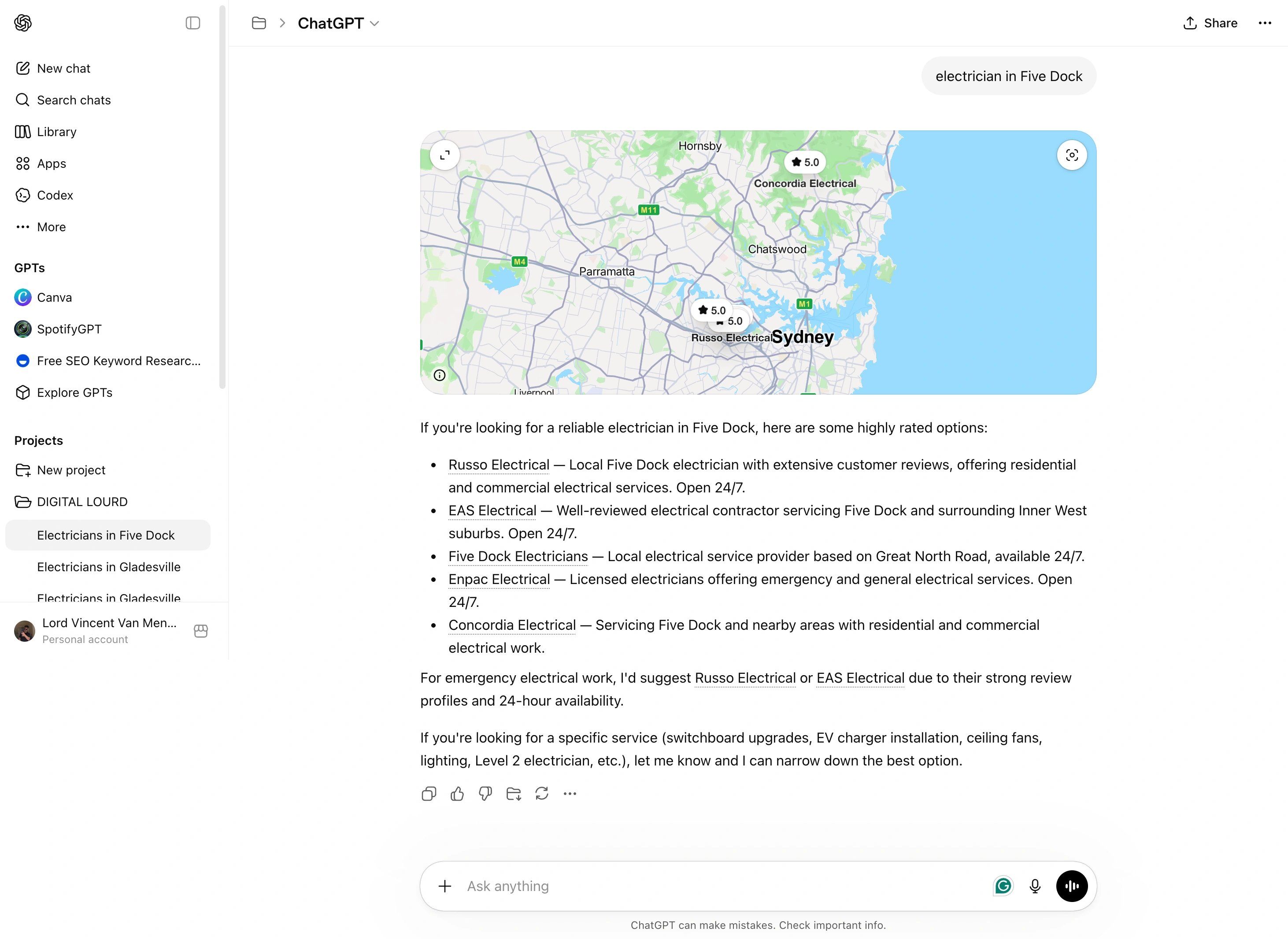1288x939 pixels.
Task: Expand the map to fullscreen
Action: click(445, 155)
